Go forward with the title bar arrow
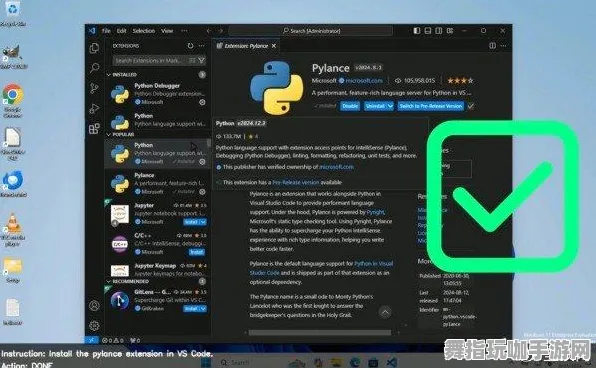The image size is (596, 368). tap(221, 31)
